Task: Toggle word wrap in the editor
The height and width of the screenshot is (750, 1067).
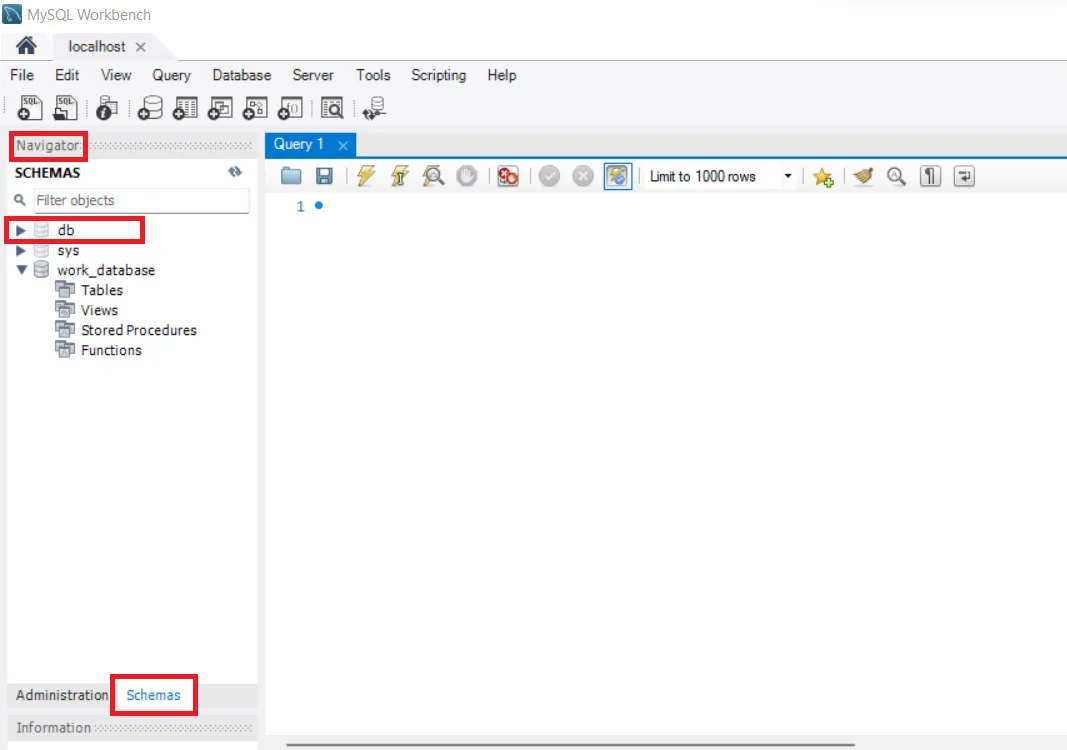Action: [963, 176]
